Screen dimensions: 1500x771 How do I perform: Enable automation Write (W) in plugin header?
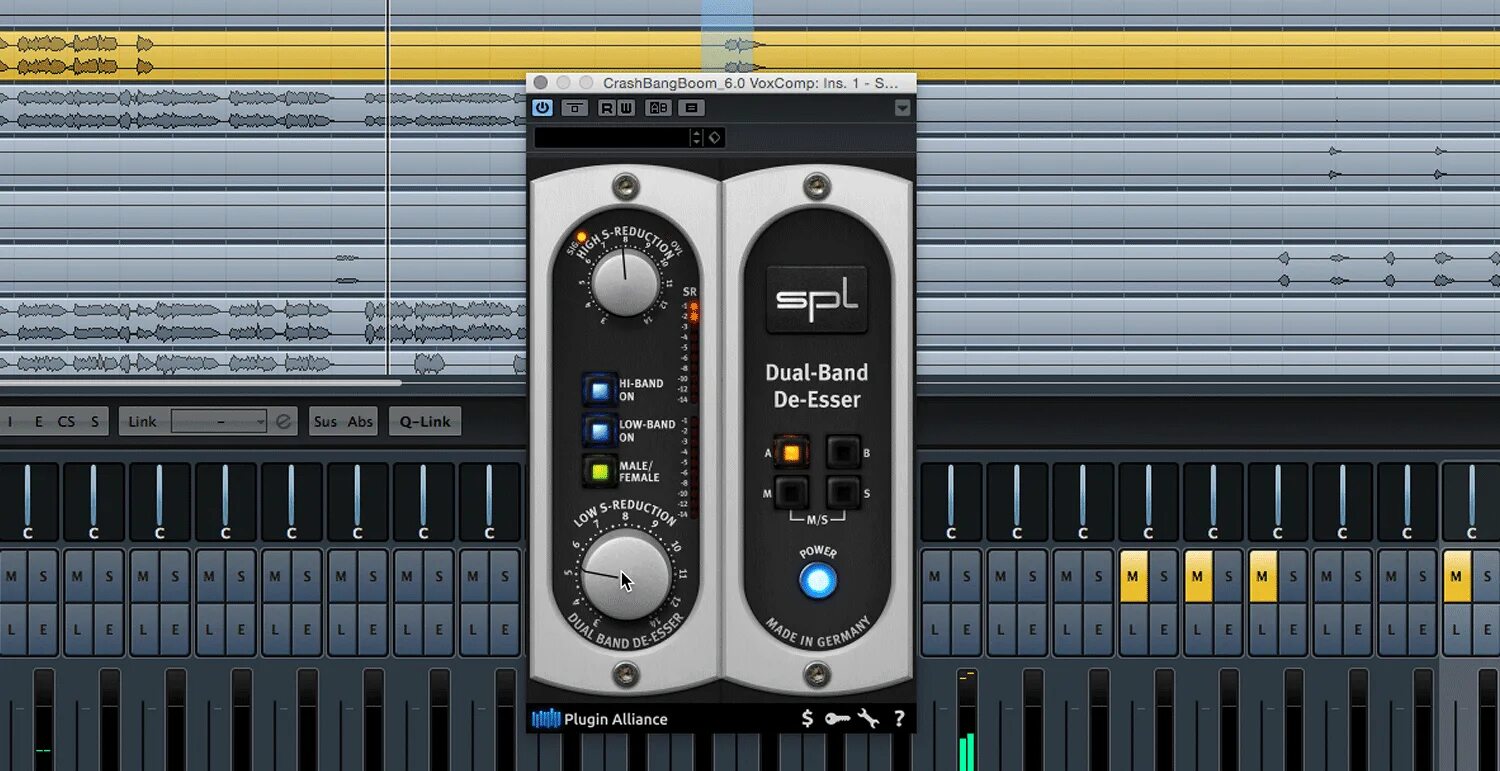626,108
